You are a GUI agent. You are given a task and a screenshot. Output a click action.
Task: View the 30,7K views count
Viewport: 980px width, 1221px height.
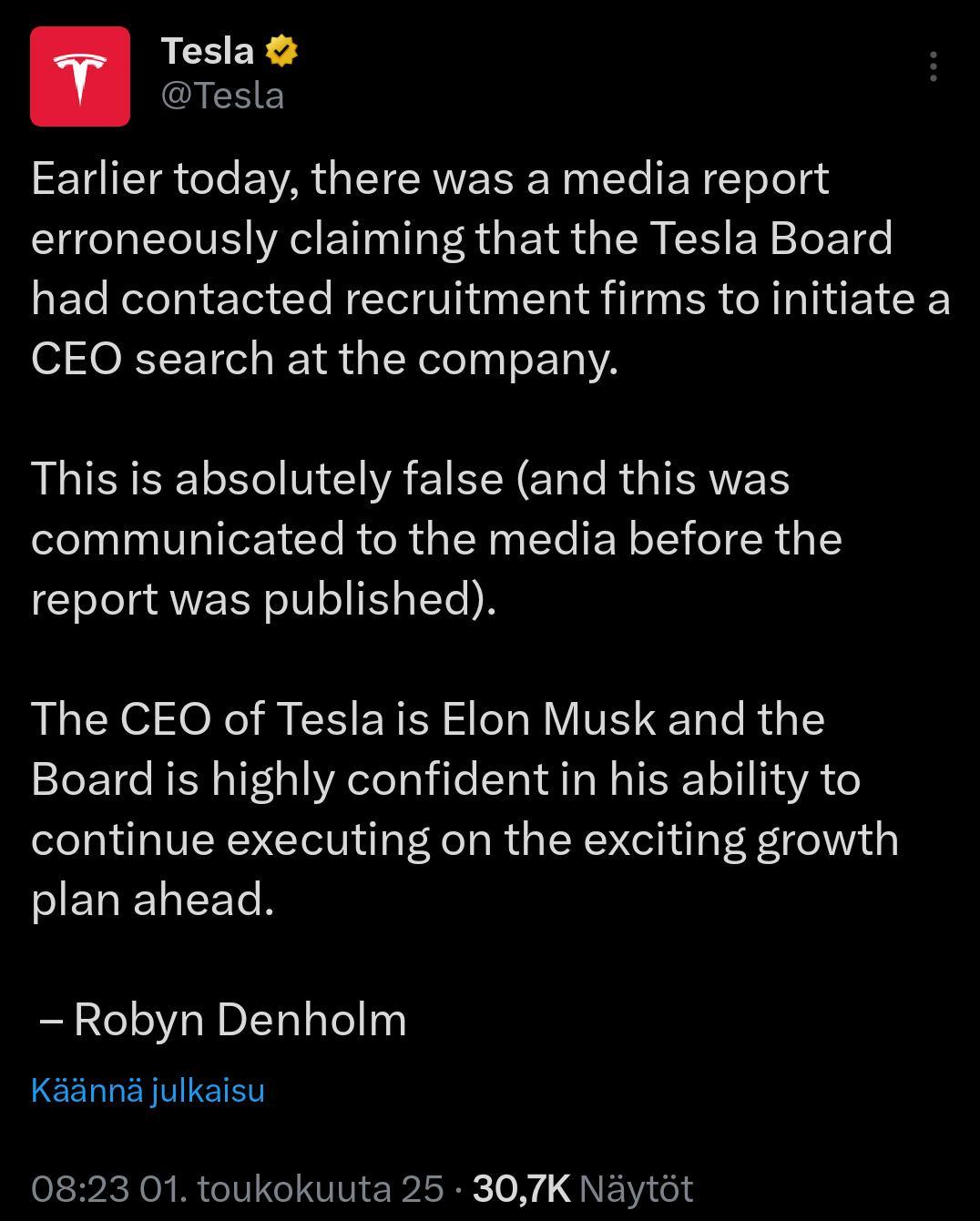pyautogui.click(x=522, y=1189)
